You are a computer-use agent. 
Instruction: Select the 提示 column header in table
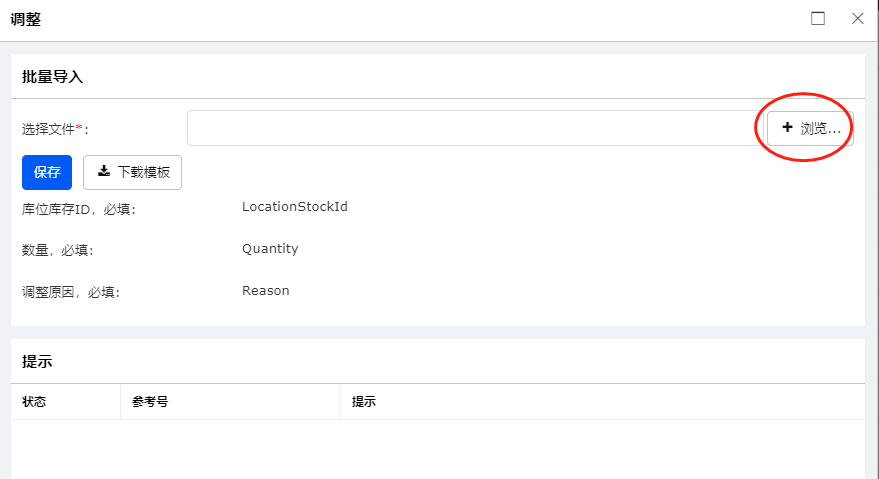pos(364,402)
